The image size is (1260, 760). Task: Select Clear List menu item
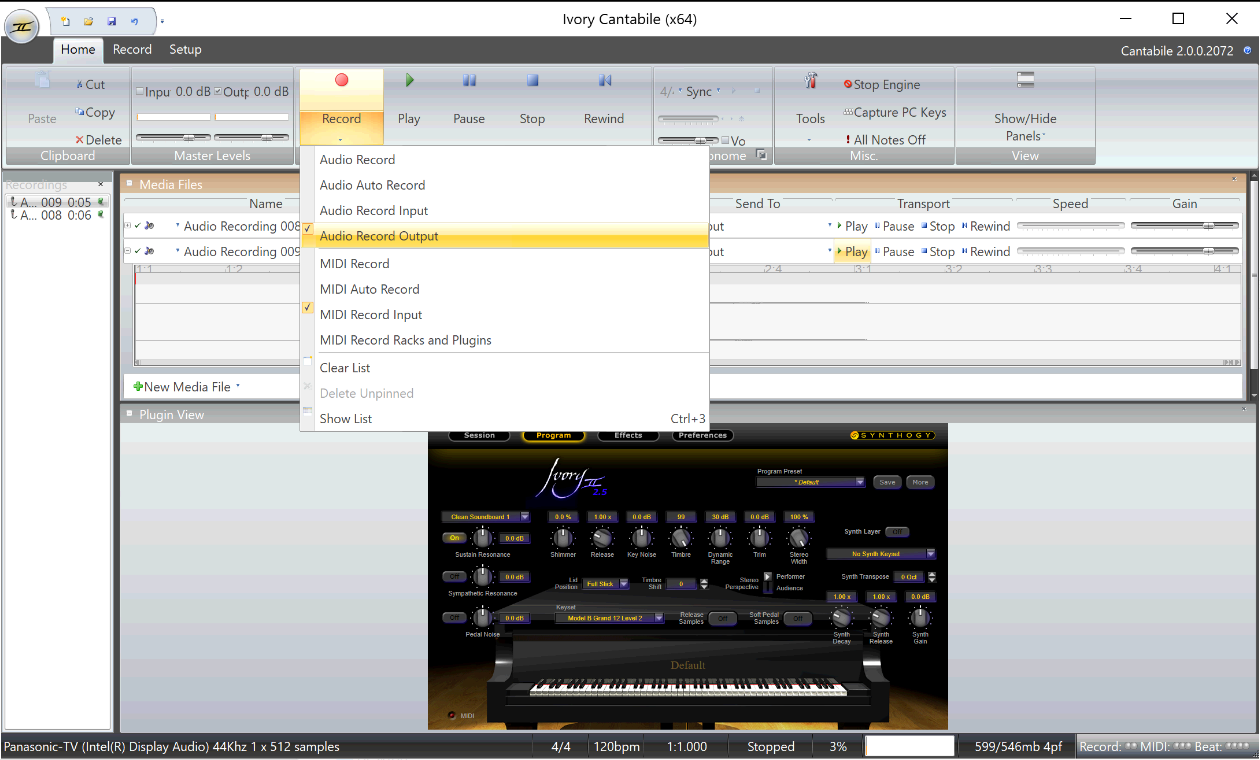(504, 368)
